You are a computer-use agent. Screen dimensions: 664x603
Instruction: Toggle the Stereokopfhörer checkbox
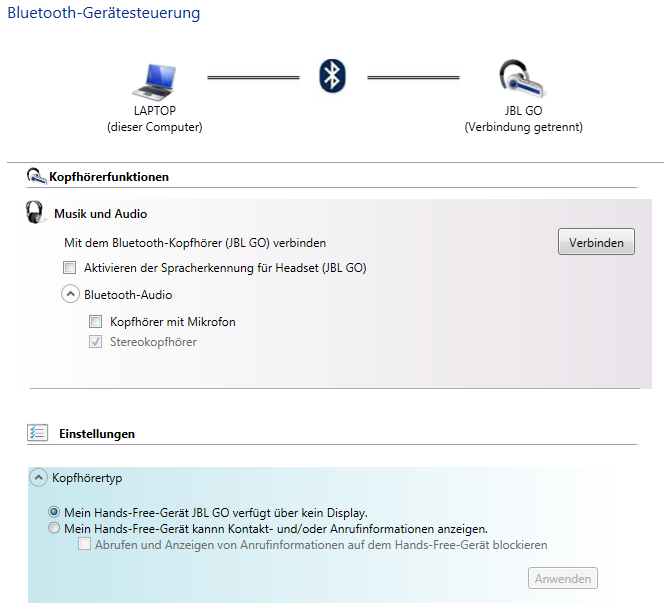(95, 341)
